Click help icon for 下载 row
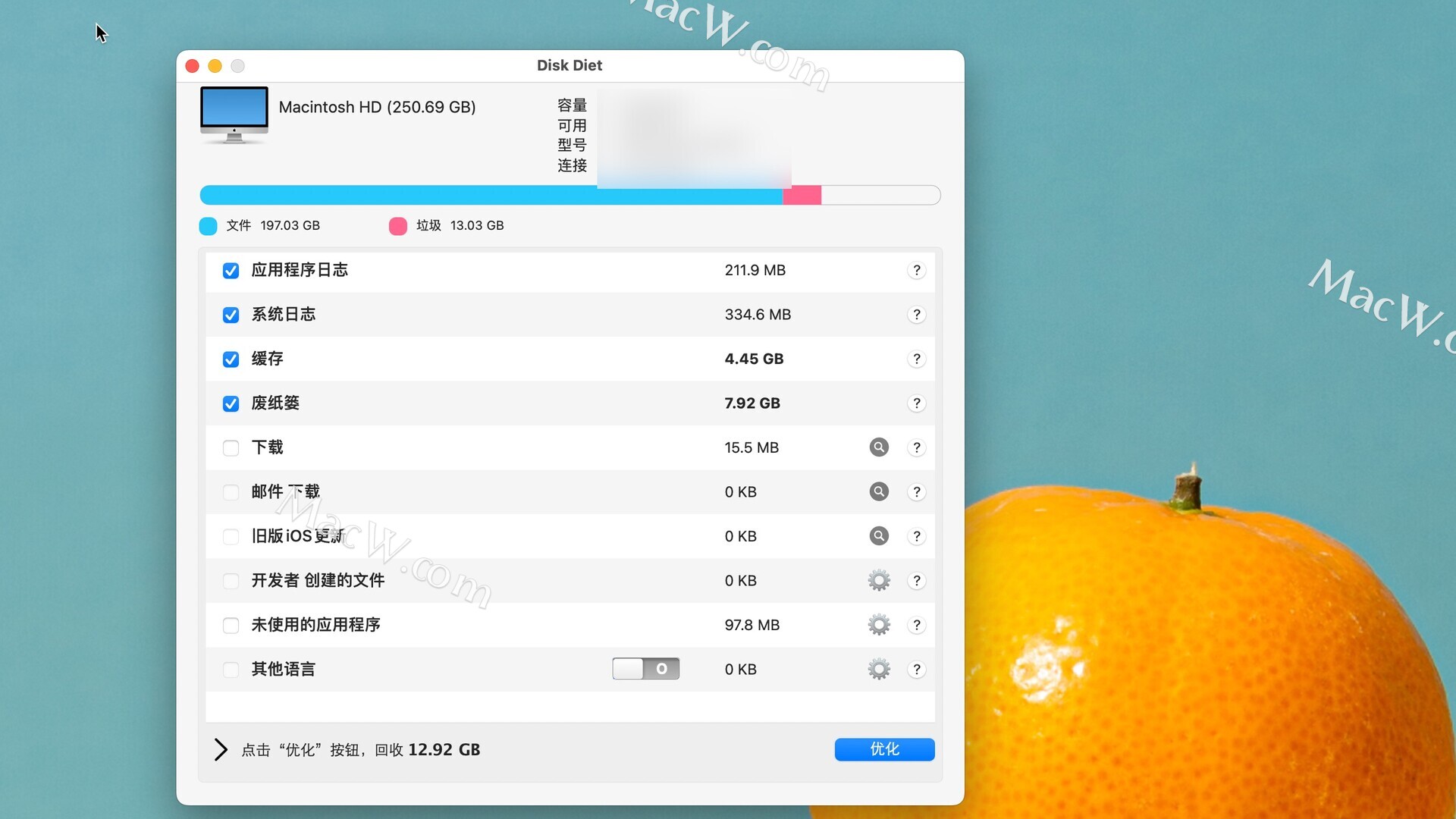 click(x=916, y=447)
